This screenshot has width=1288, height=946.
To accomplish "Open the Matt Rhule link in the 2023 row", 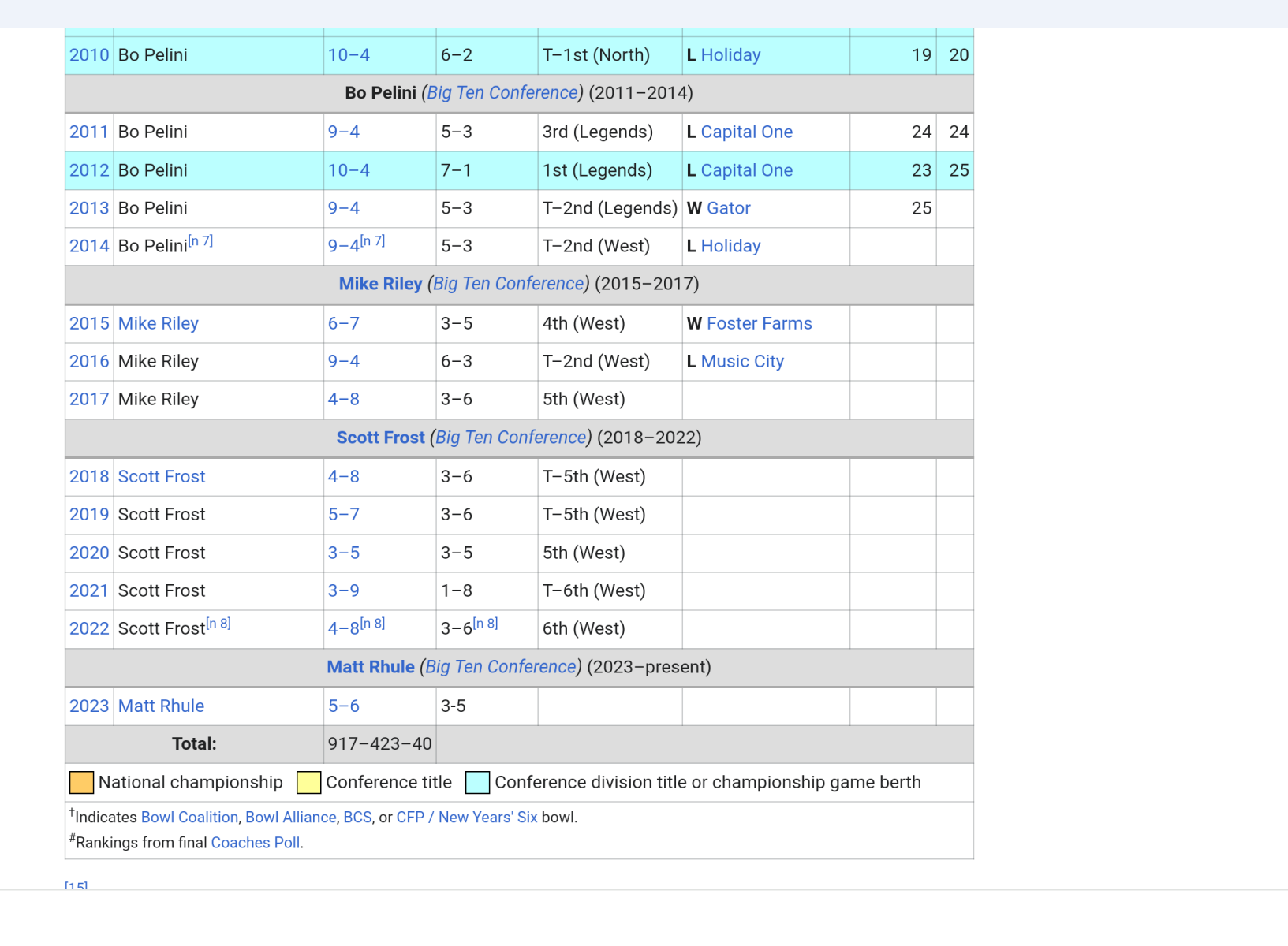I will tap(161, 706).
